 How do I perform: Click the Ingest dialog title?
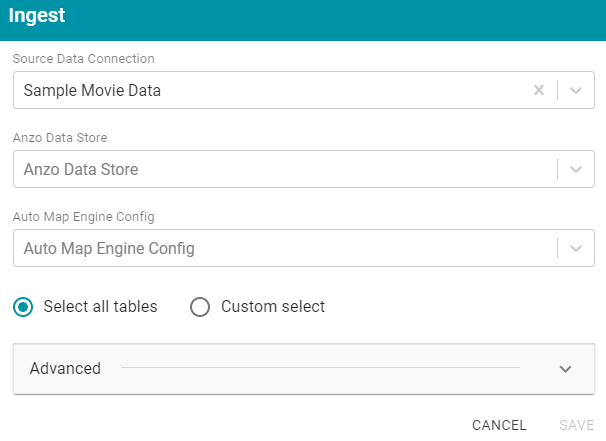pos(37,16)
